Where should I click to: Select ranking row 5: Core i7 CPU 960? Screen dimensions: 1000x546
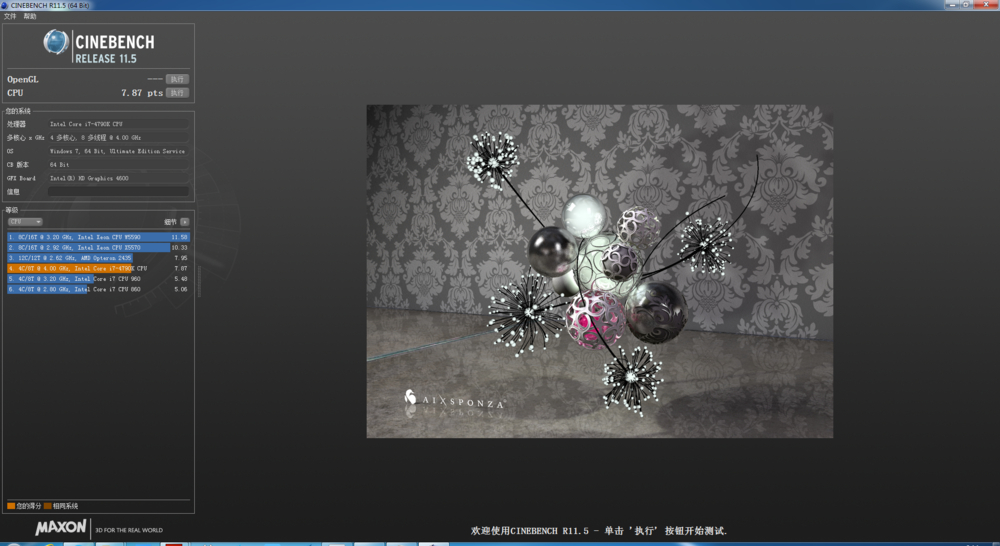coord(98,279)
